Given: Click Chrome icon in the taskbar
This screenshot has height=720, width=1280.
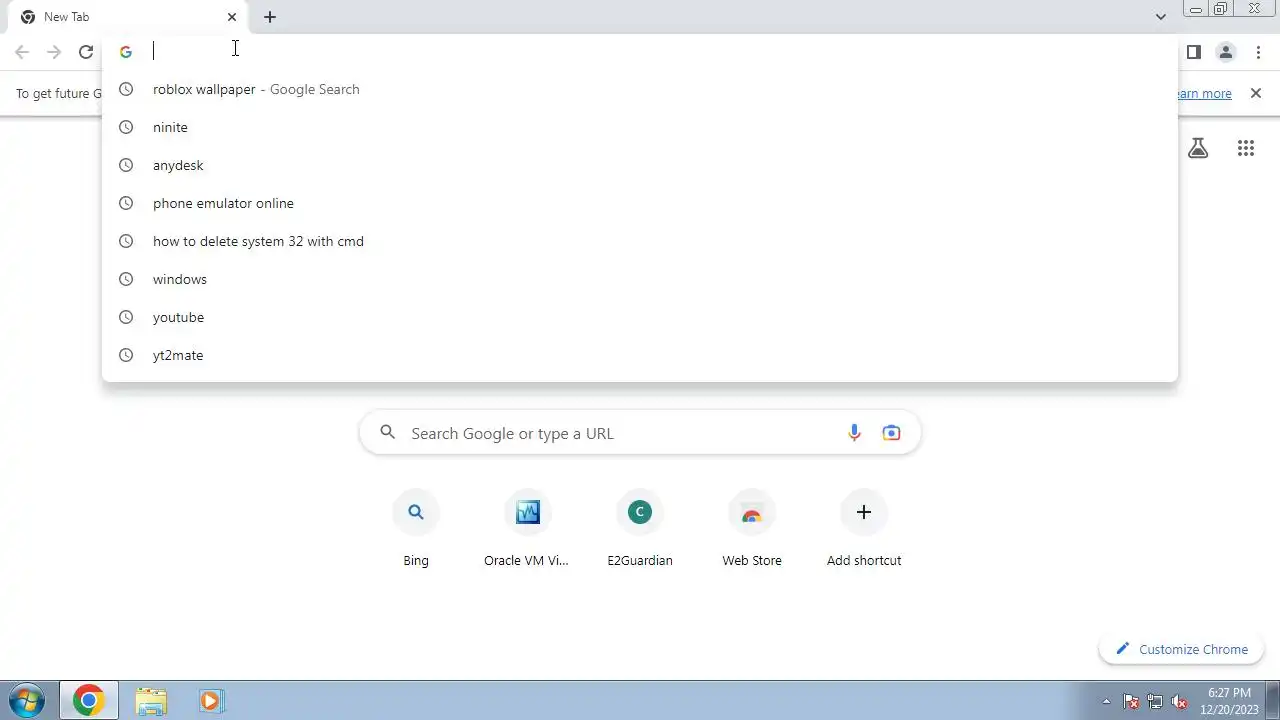Looking at the screenshot, I should coord(89,701).
